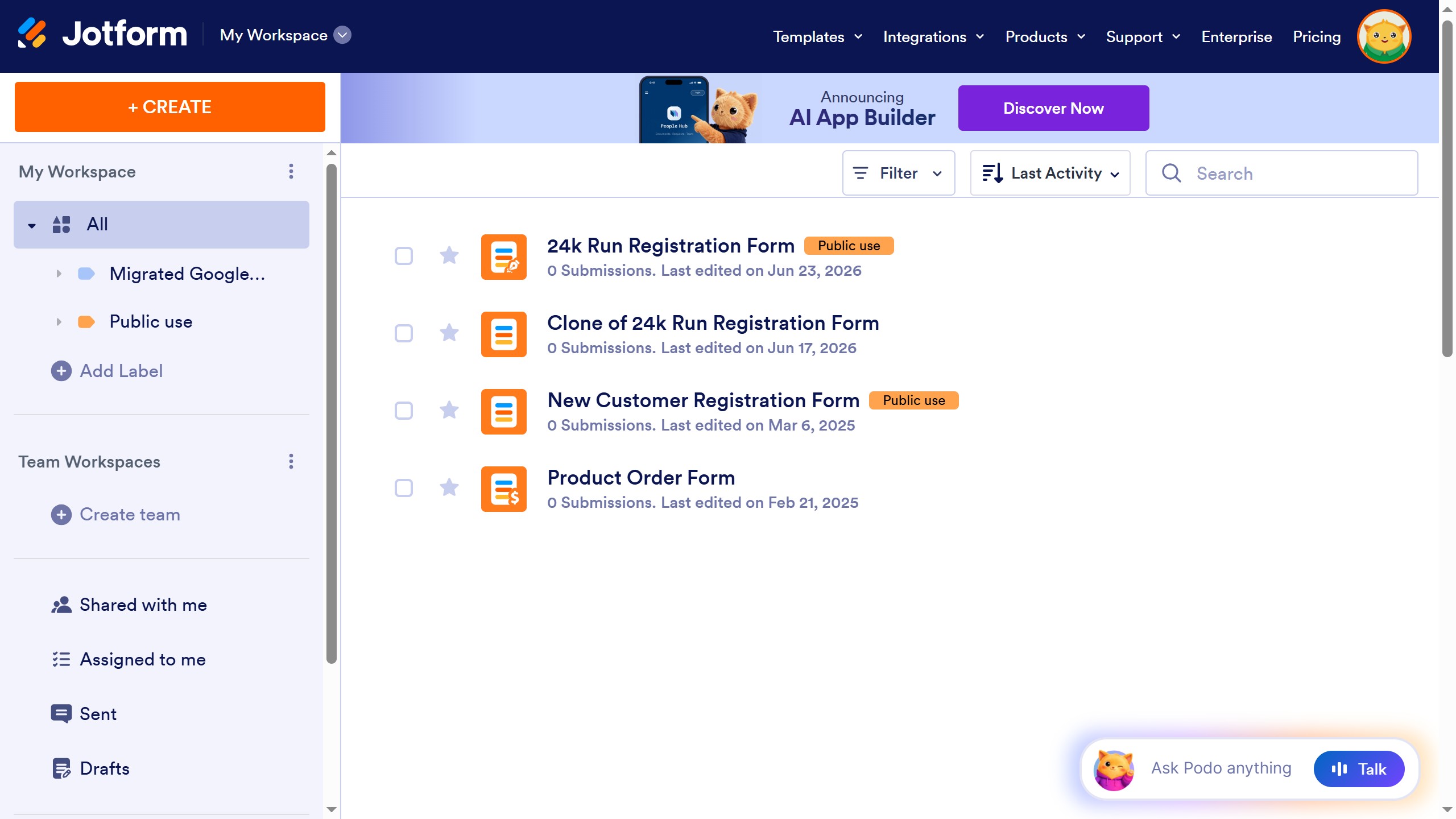Expand the Public use label arrow
Screen dimensions: 1456x819
coord(59,322)
